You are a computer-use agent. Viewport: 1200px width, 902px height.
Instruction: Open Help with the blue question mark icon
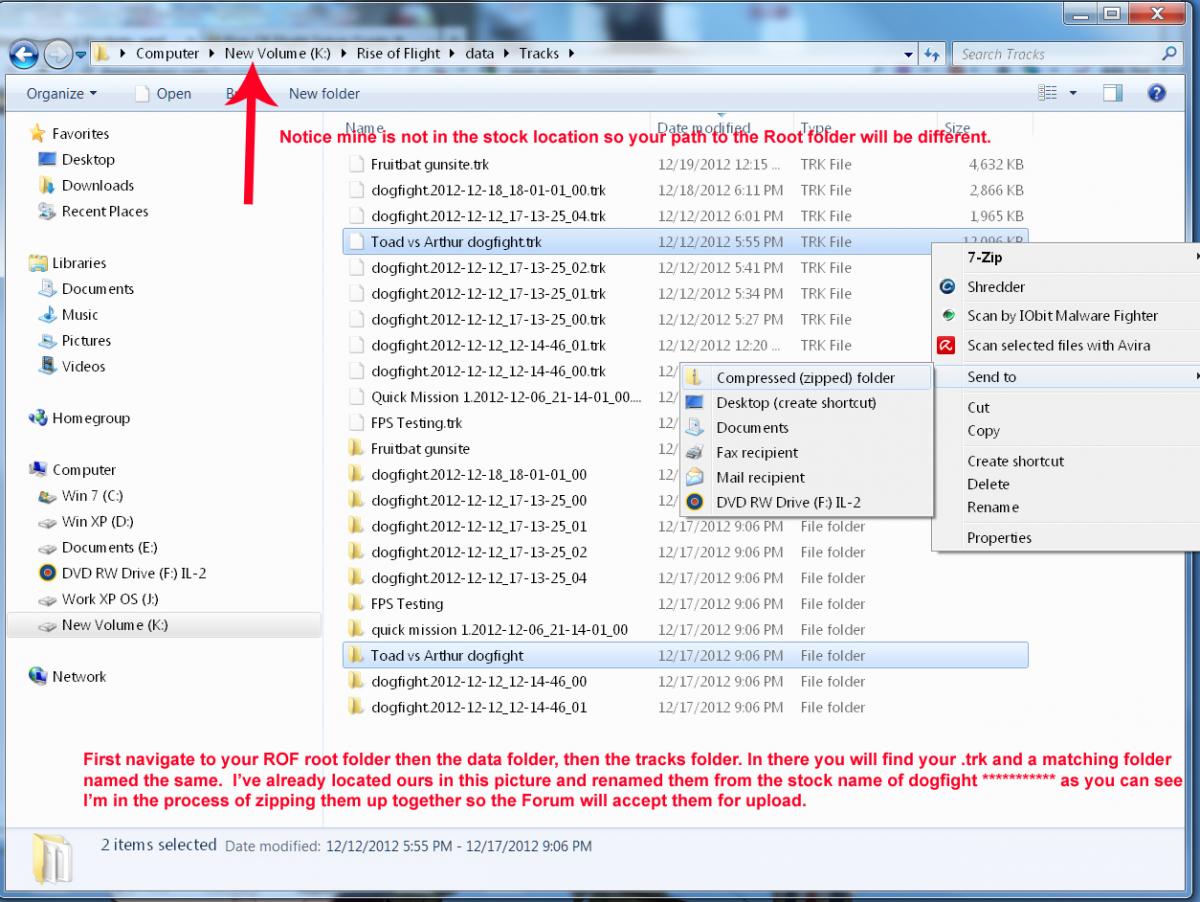coord(1157,93)
